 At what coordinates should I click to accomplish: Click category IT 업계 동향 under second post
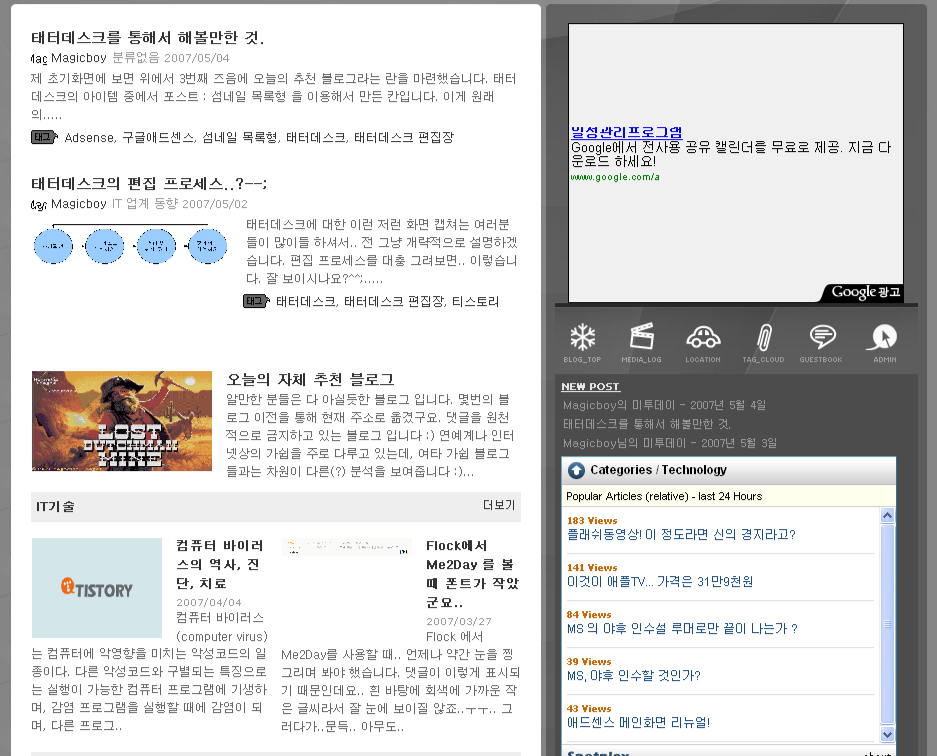pos(145,204)
